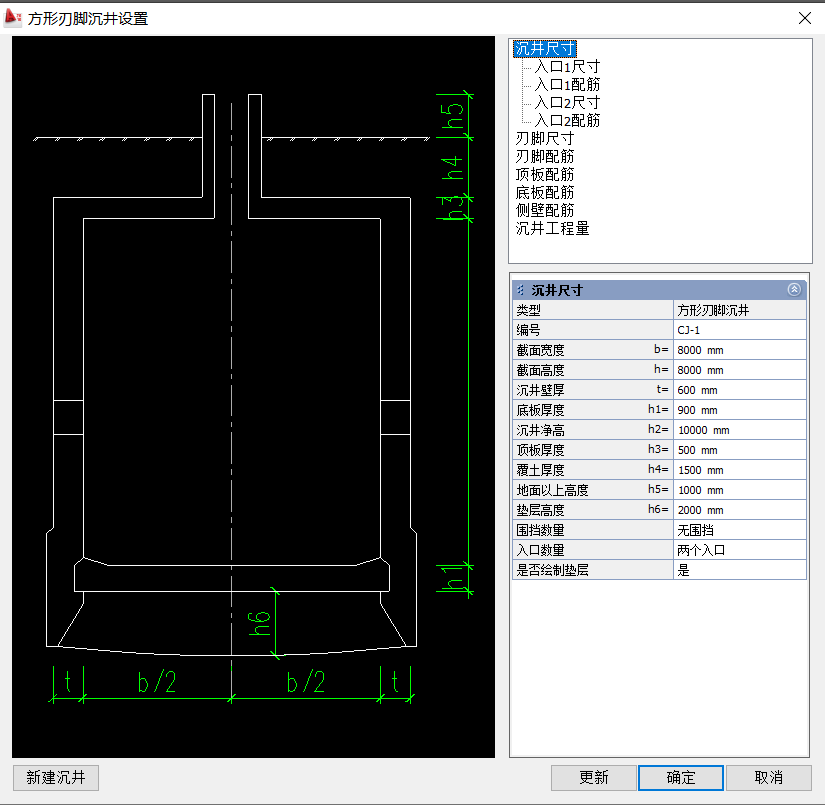
Task: Open 入口1配筋 tree item
Action: [567, 85]
